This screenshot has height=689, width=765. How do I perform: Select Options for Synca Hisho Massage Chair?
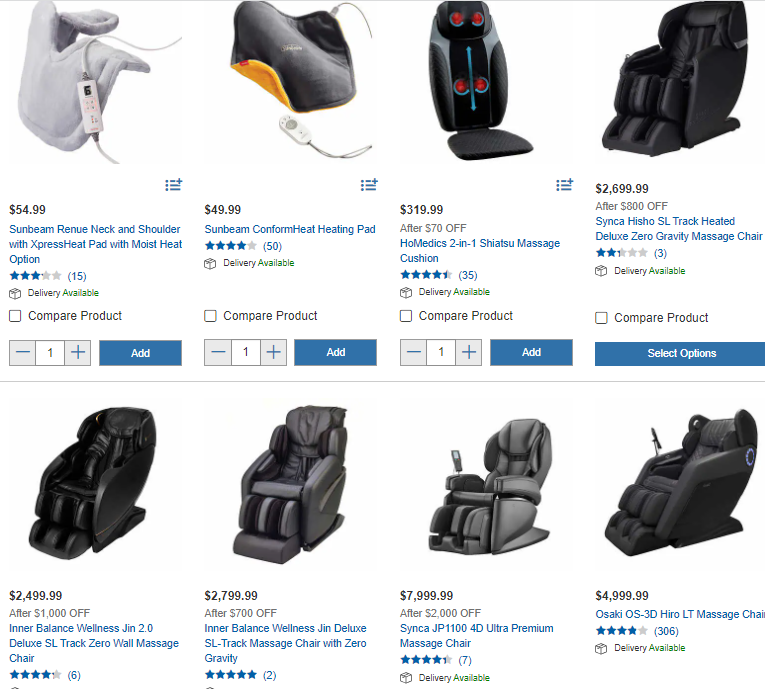[x=680, y=353]
